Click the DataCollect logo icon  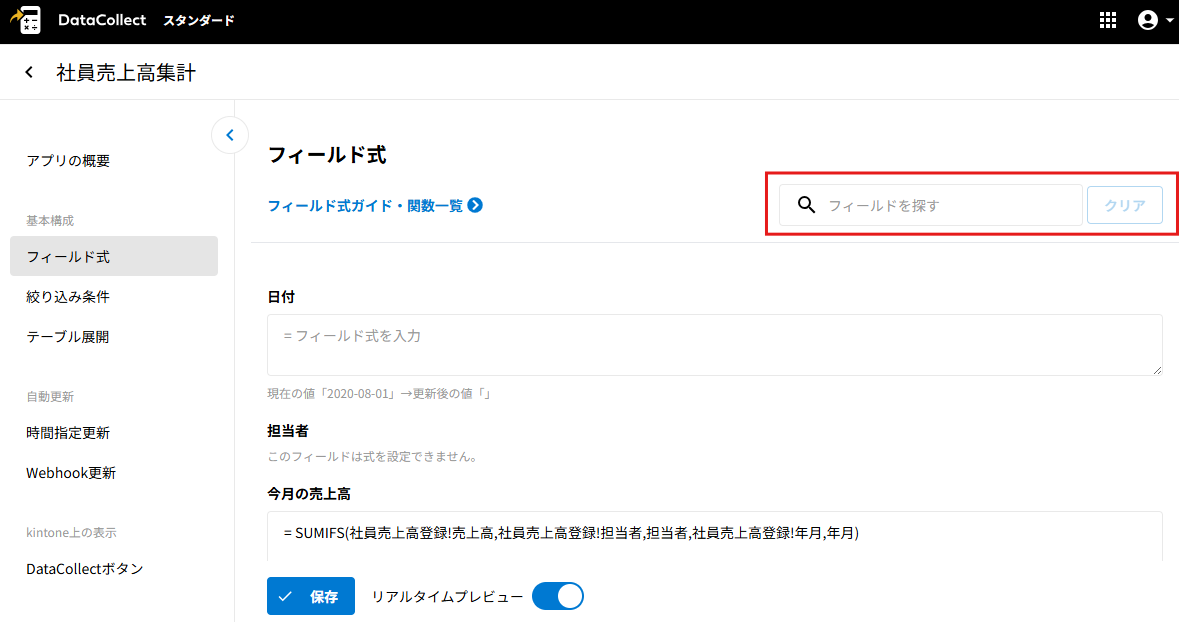pos(26,20)
